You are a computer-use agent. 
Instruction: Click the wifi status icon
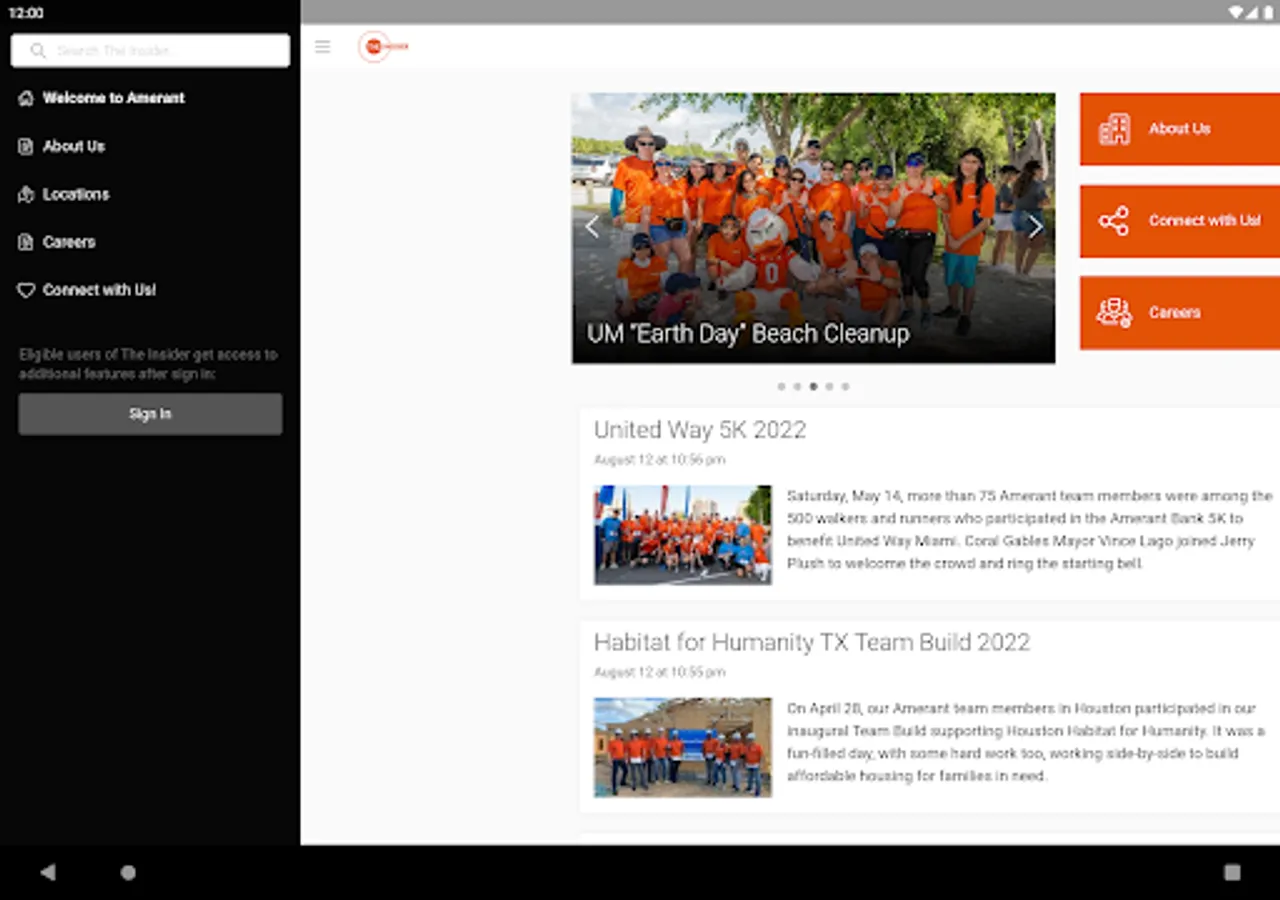[1236, 12]
